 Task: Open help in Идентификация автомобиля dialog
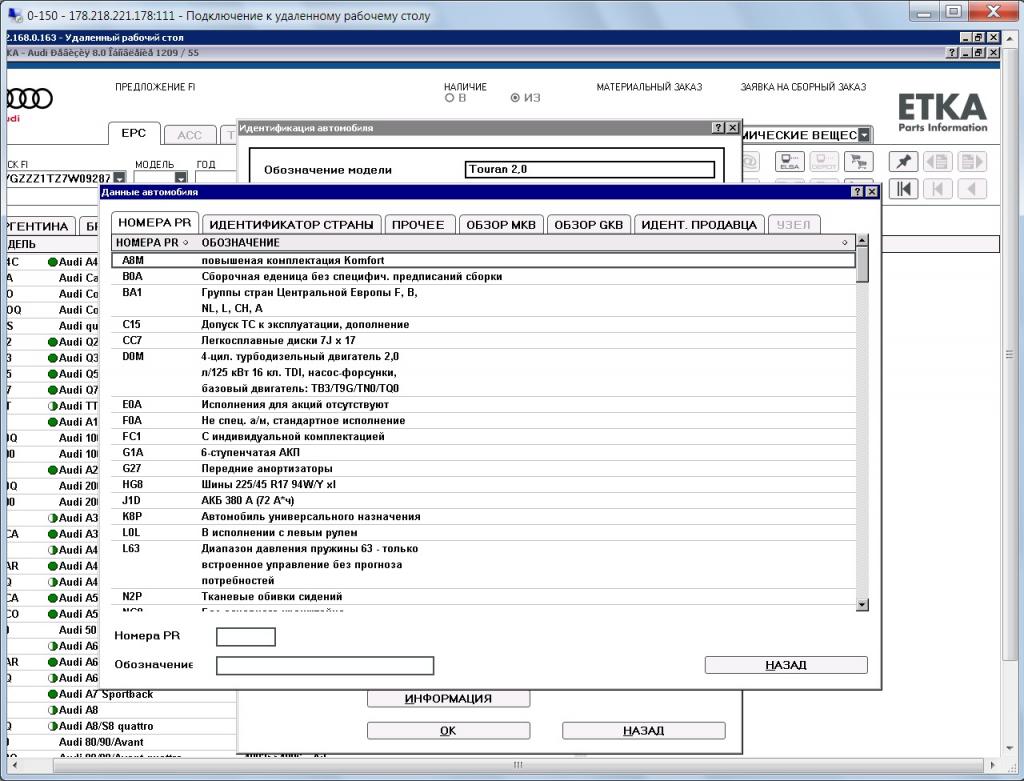(719, 128)
